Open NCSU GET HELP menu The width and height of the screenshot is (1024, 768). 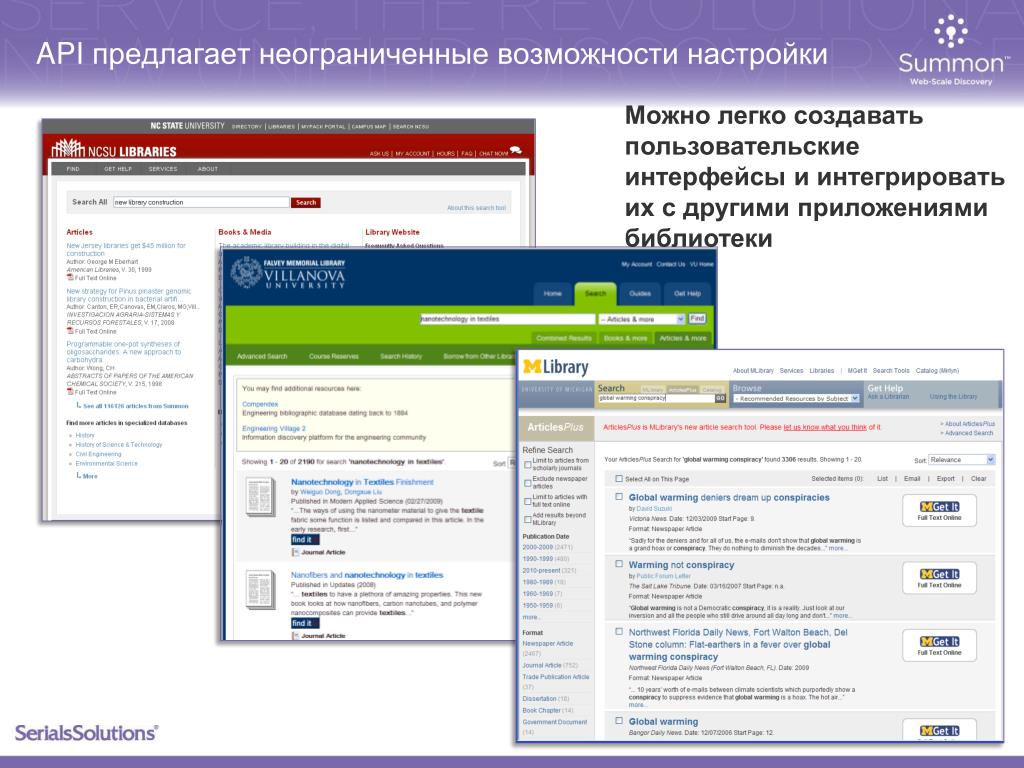(x=118, y=168)
